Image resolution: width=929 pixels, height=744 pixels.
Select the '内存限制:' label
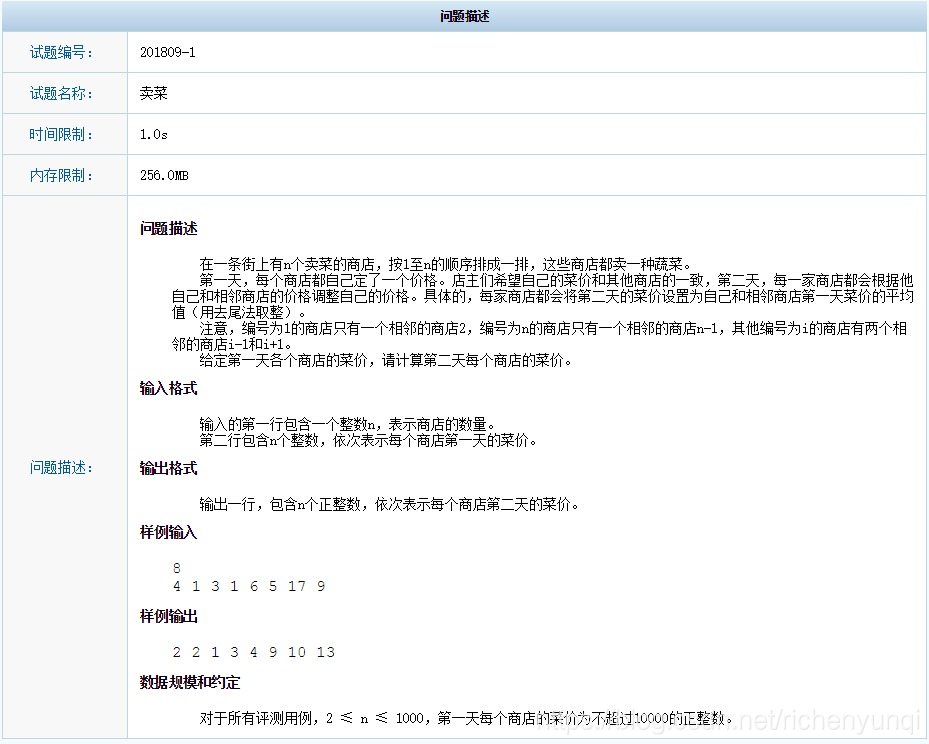[62, 175]
